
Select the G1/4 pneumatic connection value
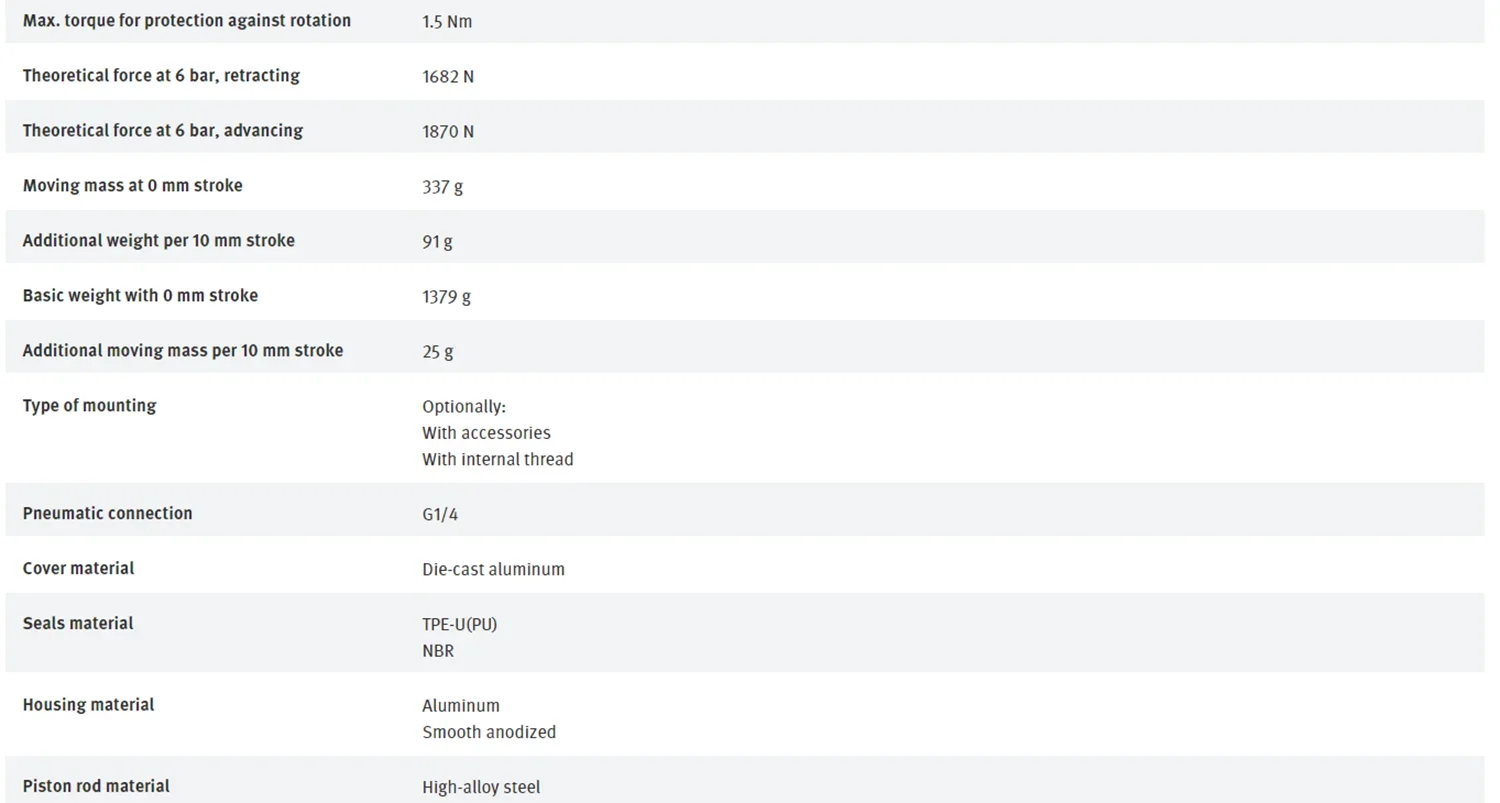point(439,515)
